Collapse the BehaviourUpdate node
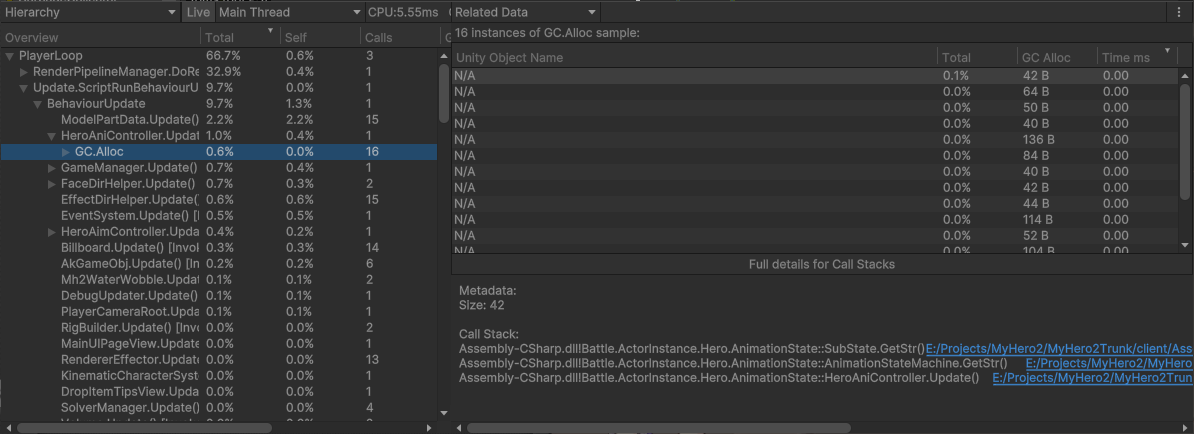 [39, 104]
